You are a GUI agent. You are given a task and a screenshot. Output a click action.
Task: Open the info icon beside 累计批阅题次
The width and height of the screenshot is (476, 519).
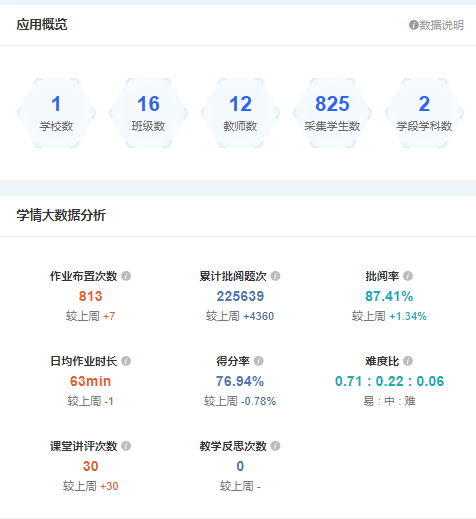[275, 276]
